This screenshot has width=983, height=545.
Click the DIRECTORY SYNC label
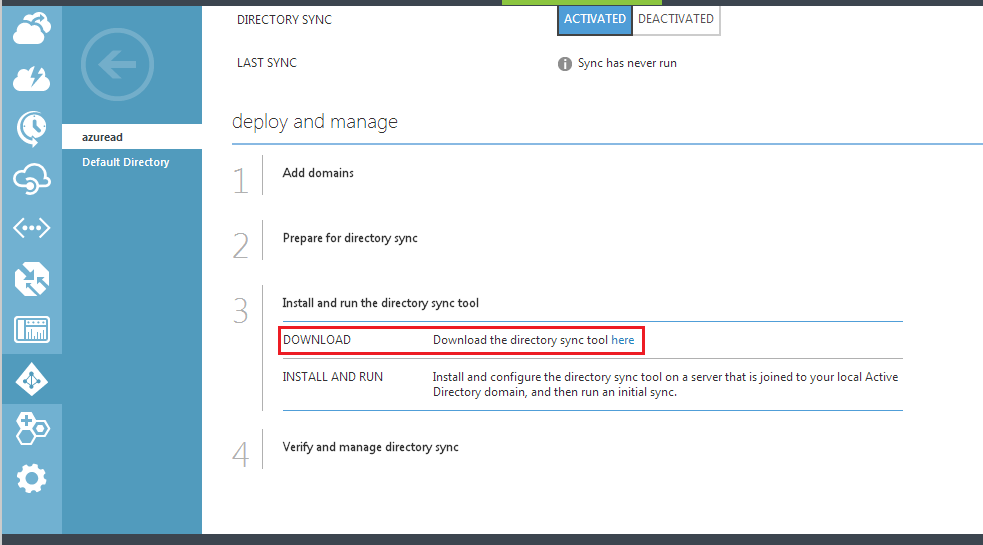point(284,20)
